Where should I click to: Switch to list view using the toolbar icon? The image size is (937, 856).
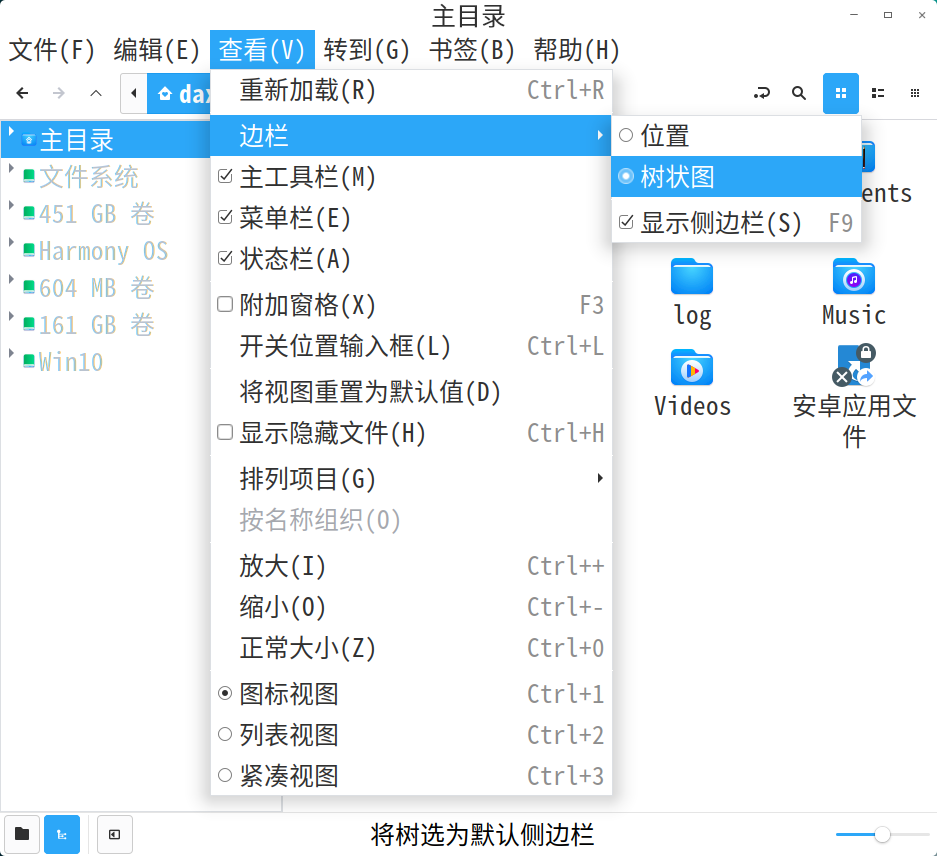pyautogui.click(x=877, y=93)
